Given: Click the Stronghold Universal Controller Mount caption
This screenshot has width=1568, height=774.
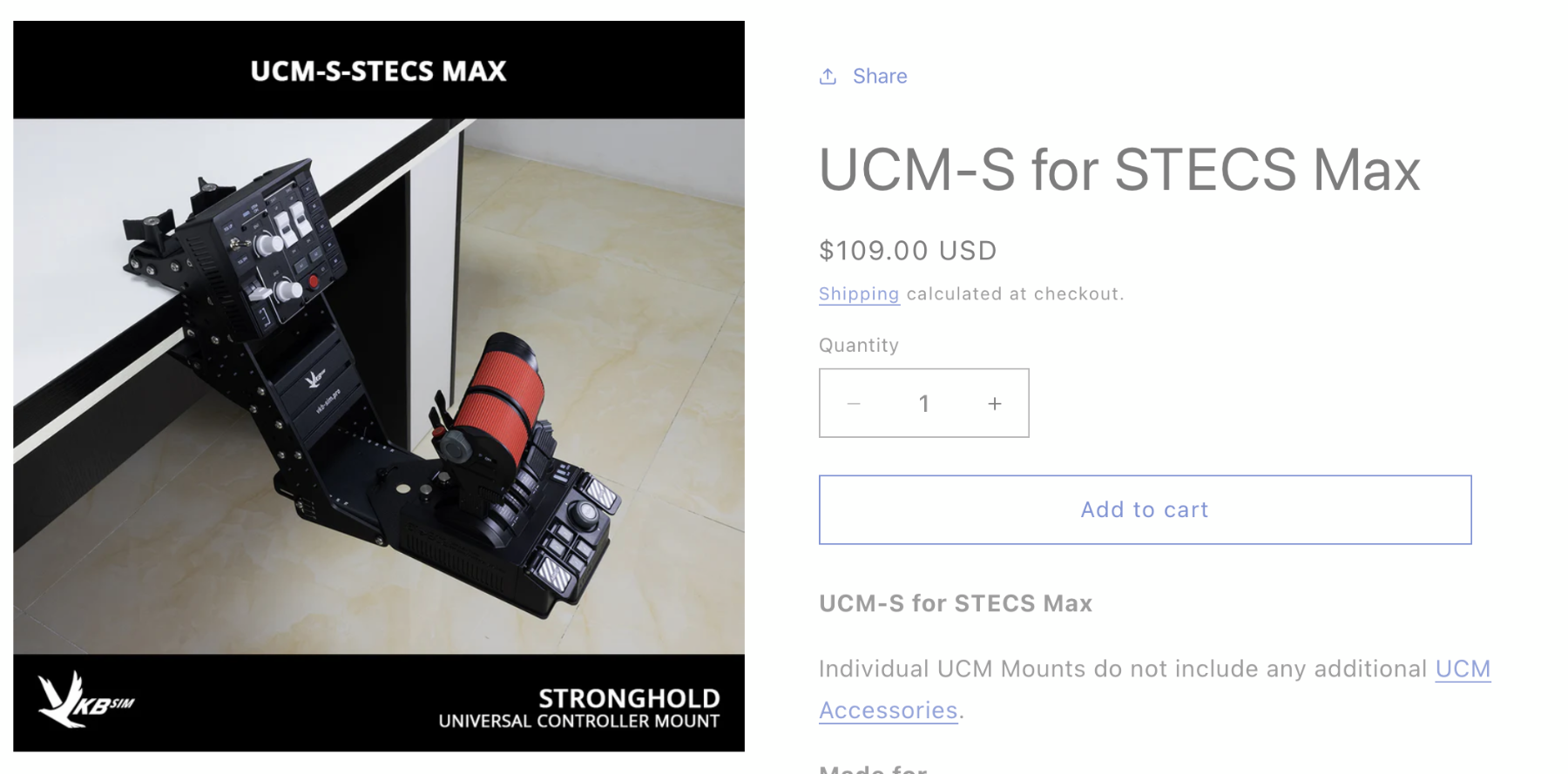Looking at the screenshot, I should 579,708.
